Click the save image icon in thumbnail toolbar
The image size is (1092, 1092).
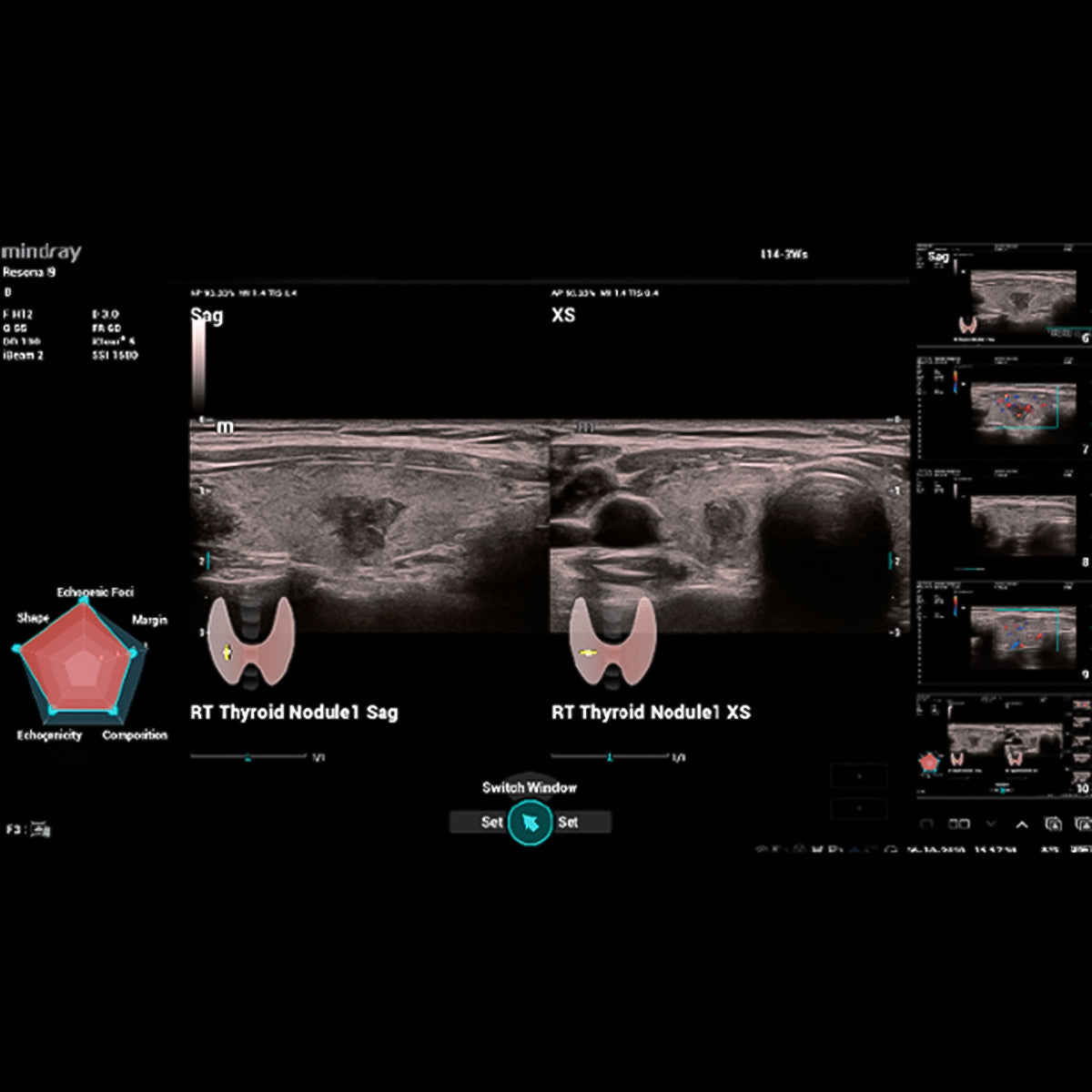[x=1053, y=824]
